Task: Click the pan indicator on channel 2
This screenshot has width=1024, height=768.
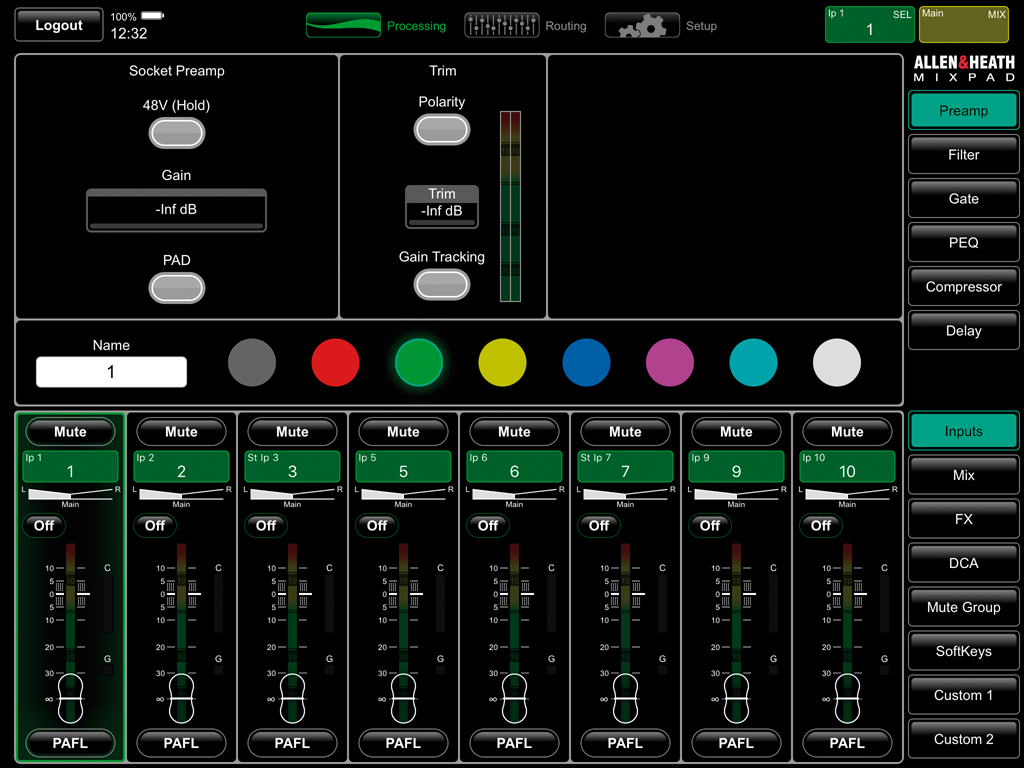Action: click(x=181, y=494)
